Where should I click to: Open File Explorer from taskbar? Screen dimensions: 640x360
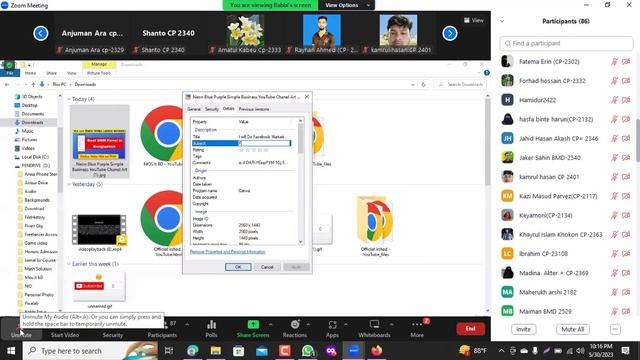pyautogui.click(x=216, y=351)
